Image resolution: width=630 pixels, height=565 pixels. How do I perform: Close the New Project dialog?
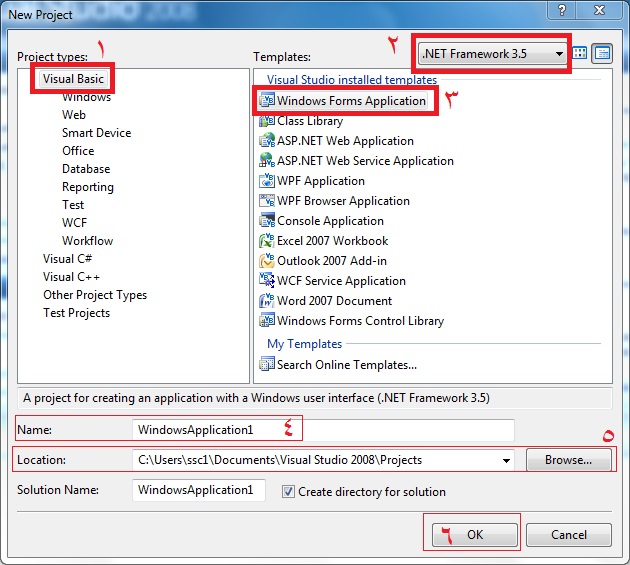599,10
